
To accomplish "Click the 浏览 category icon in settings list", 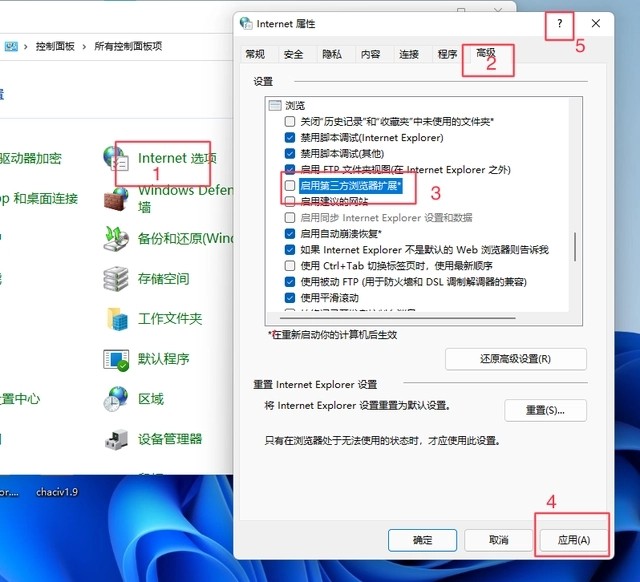I will click(275, 106).
